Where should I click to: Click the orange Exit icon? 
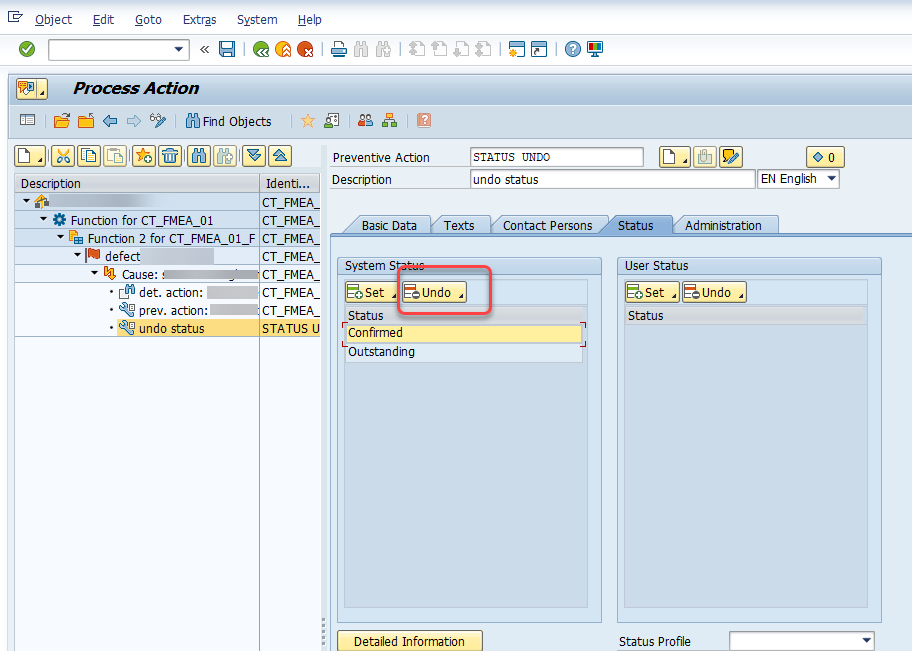[283, 49]
